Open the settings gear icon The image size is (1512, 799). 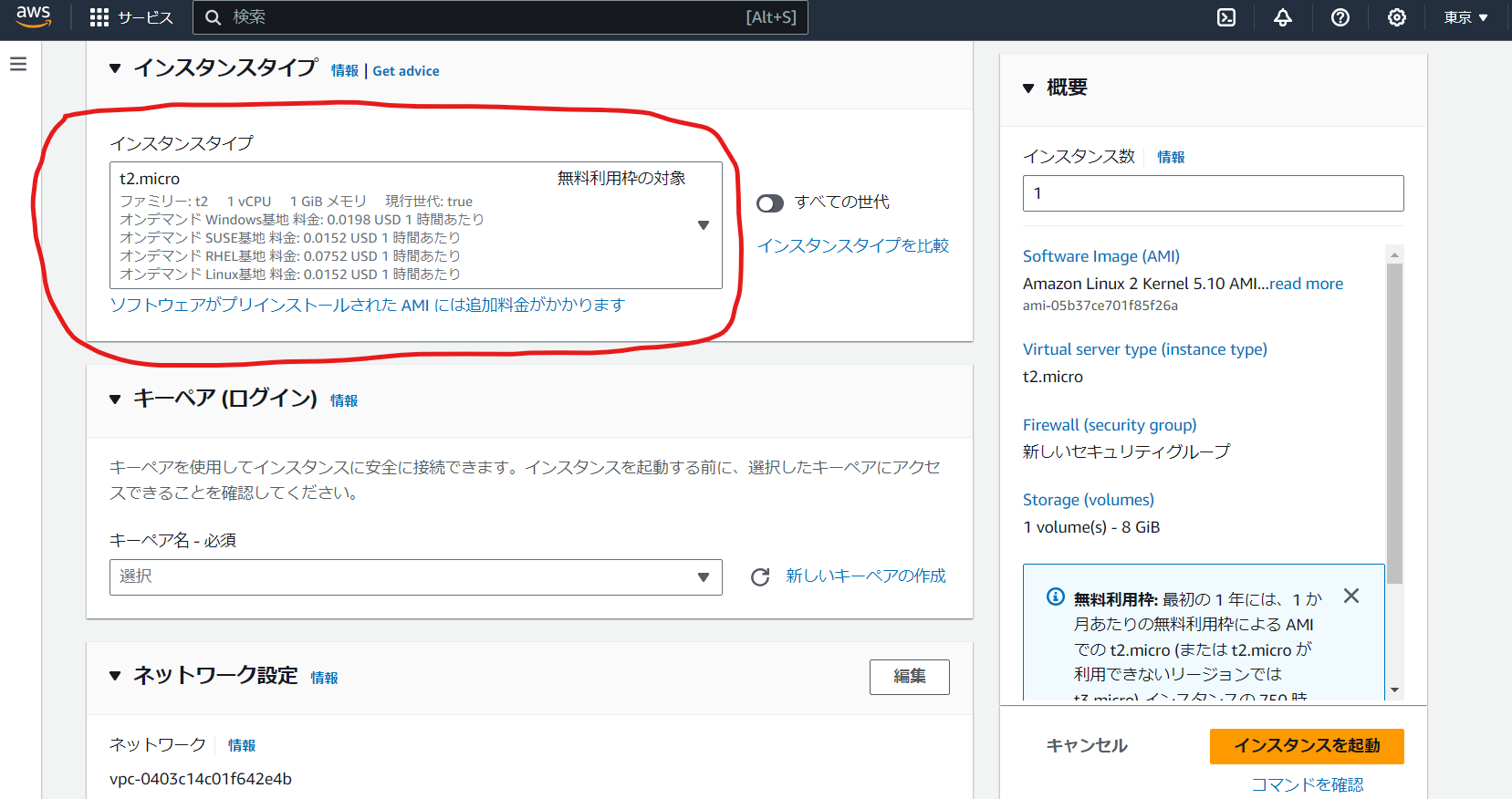pyautogui.click(x=1397, y=17)
